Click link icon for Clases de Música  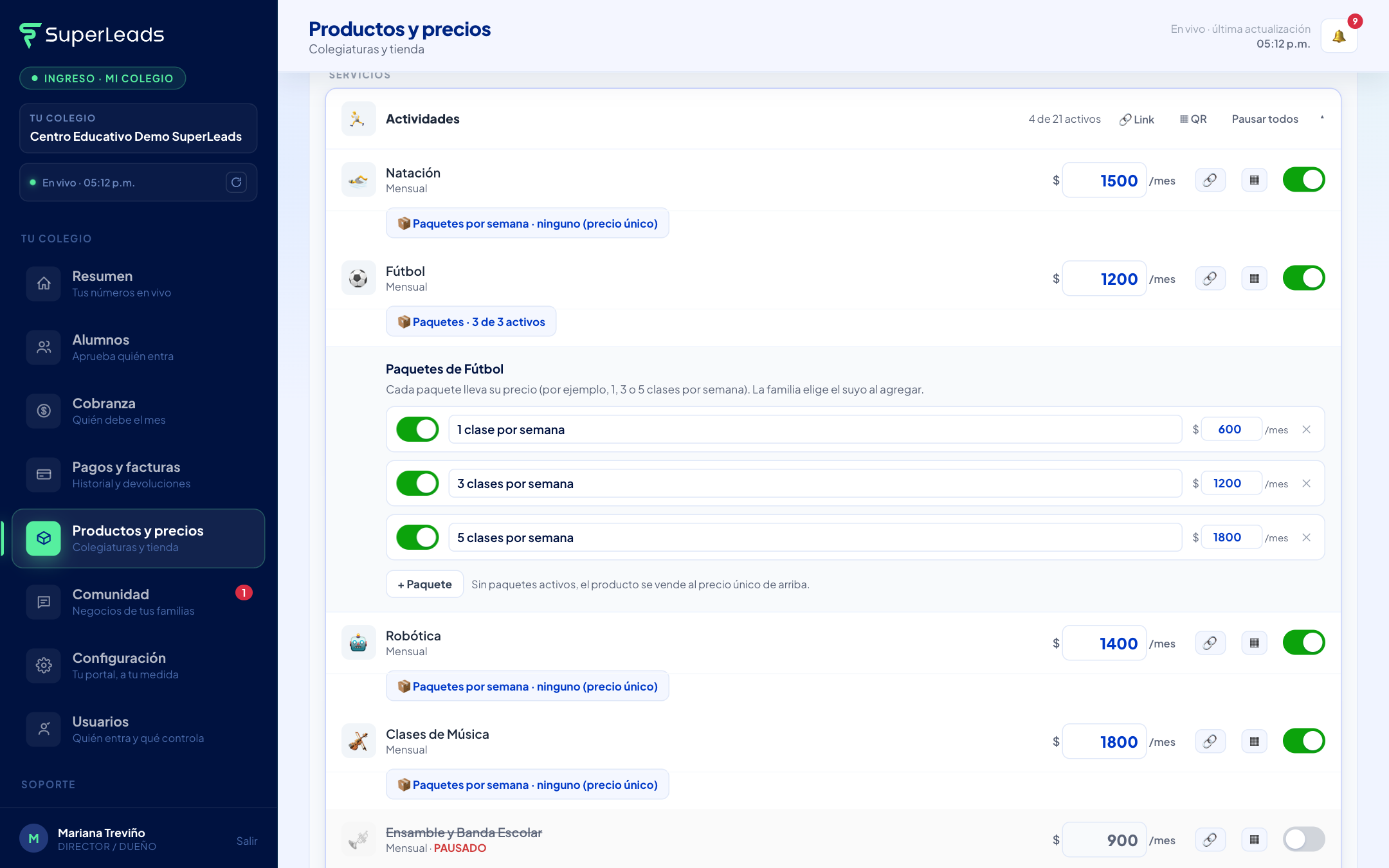point(1210,741)
